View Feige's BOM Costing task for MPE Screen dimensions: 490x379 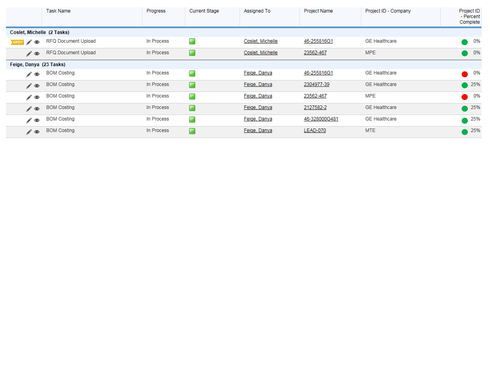point(37,97)
